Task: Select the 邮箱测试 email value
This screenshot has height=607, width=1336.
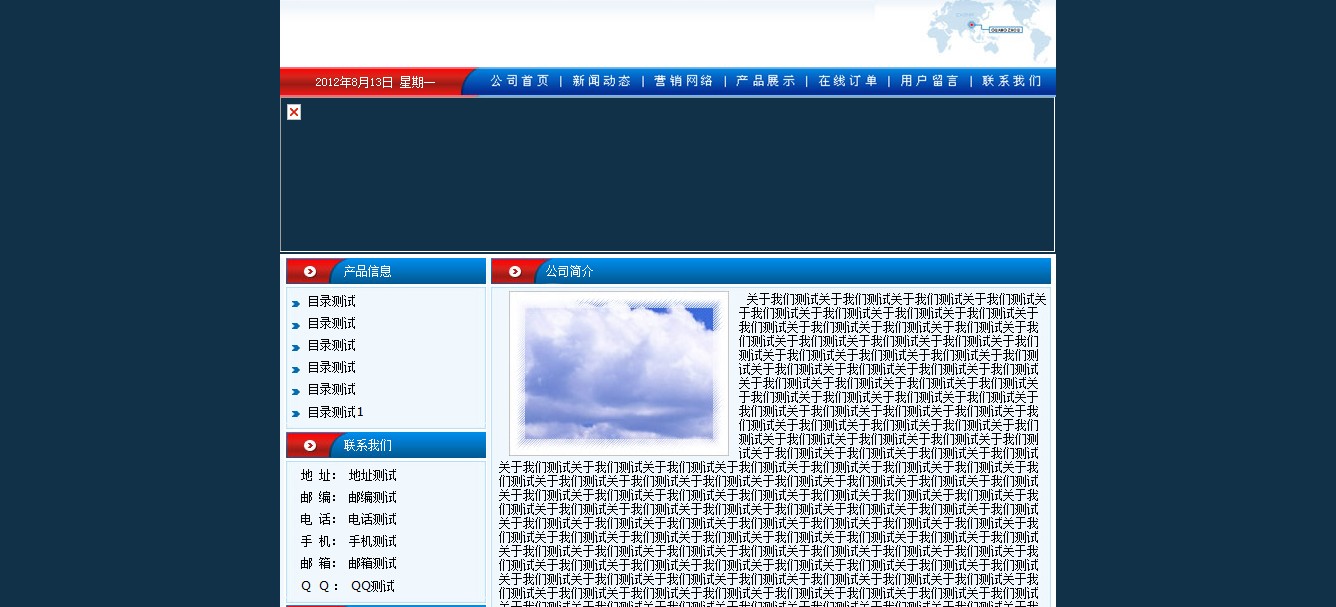Action: (372, 563)
